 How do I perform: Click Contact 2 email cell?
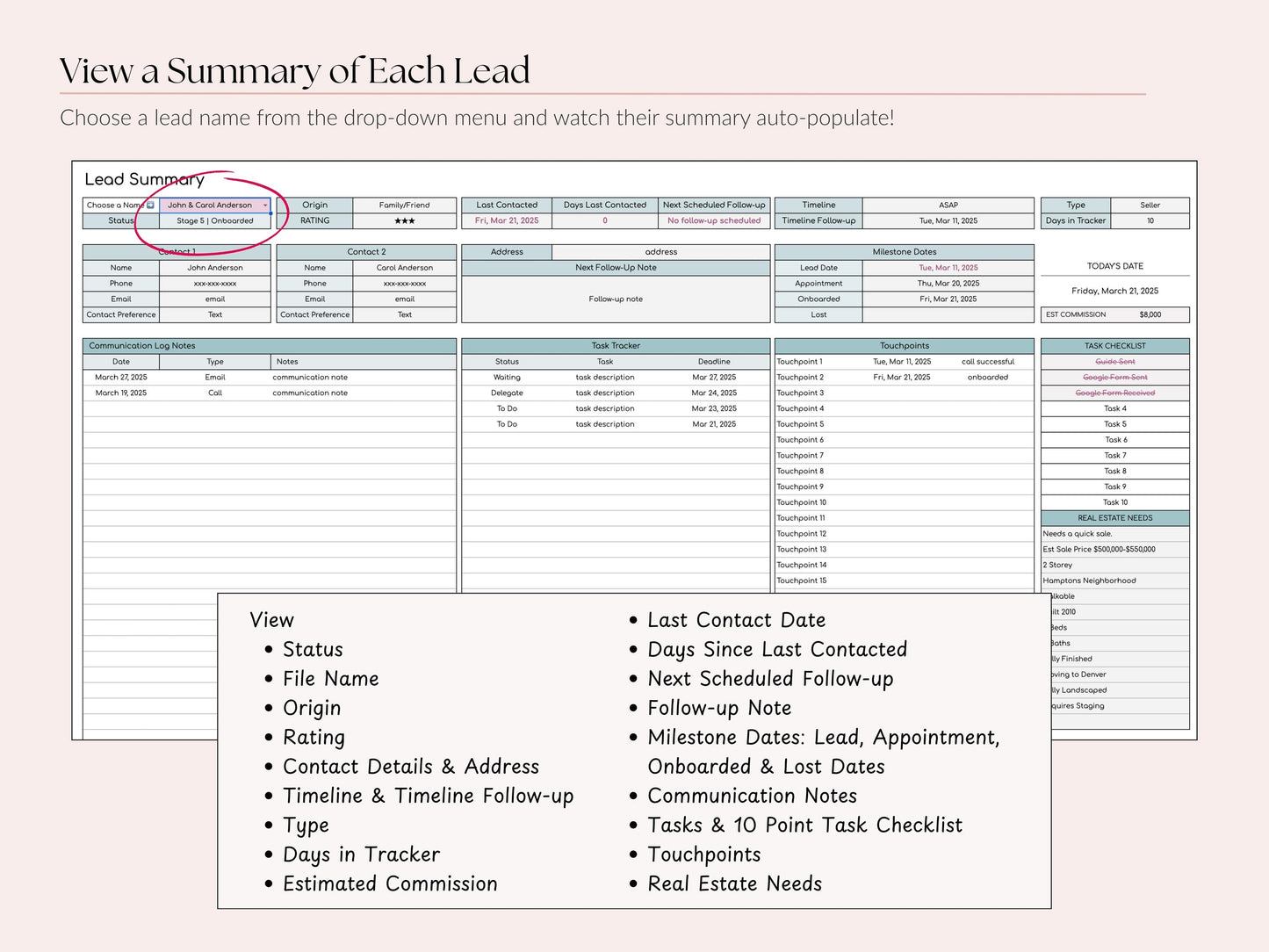point(405,299)
